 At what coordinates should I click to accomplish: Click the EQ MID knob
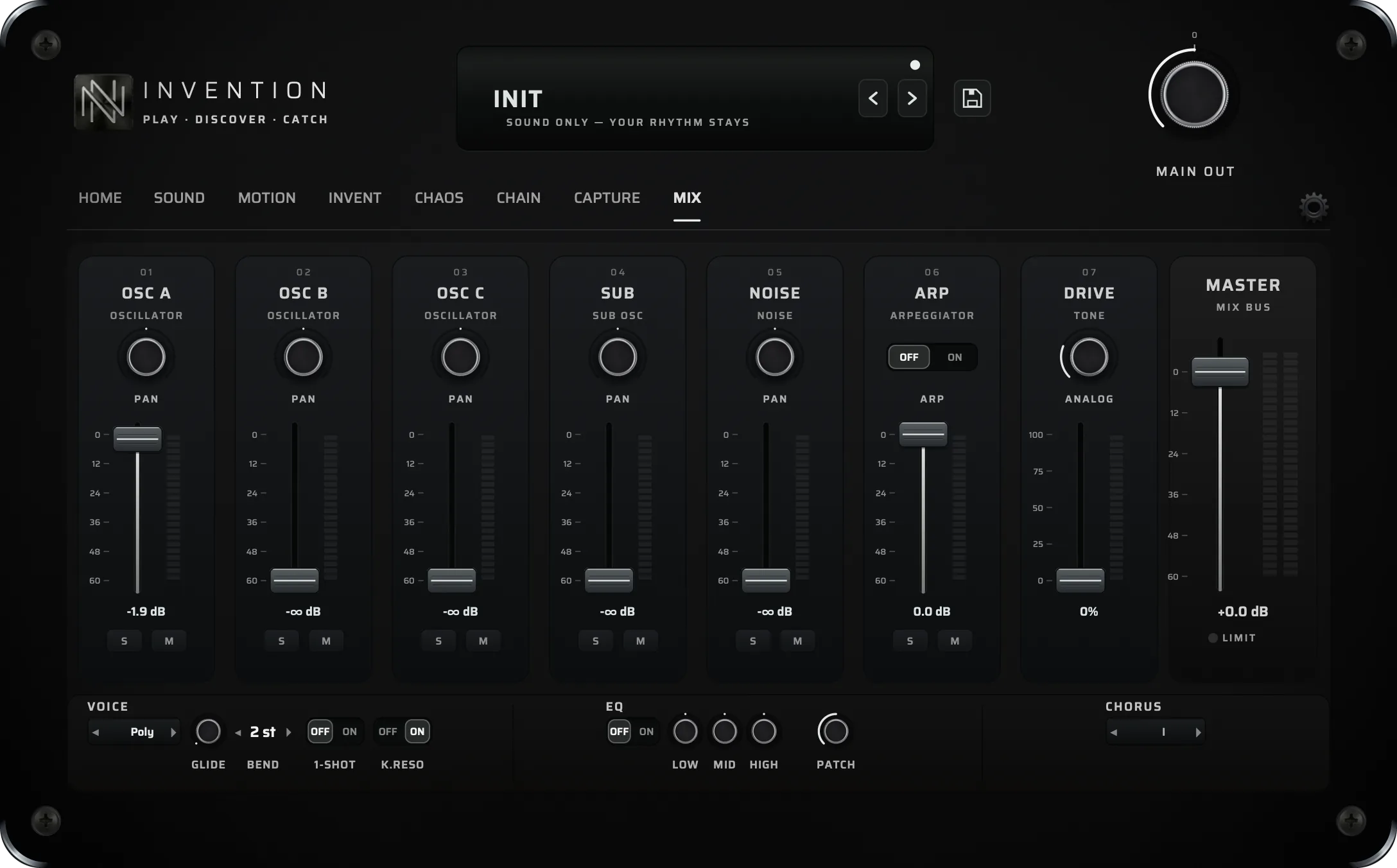coord(724,731)
